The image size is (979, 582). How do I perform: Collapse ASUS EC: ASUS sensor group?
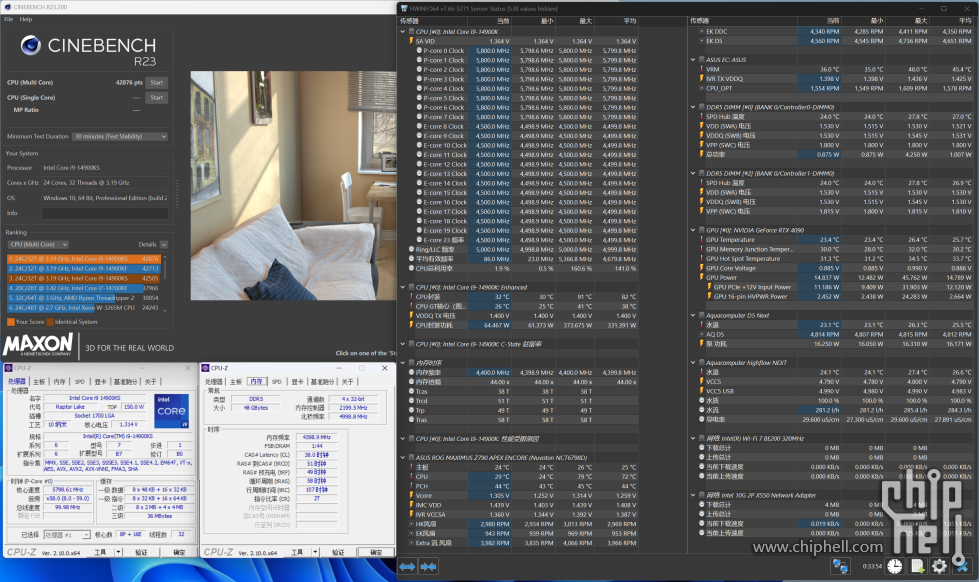(x=693, y=60)
